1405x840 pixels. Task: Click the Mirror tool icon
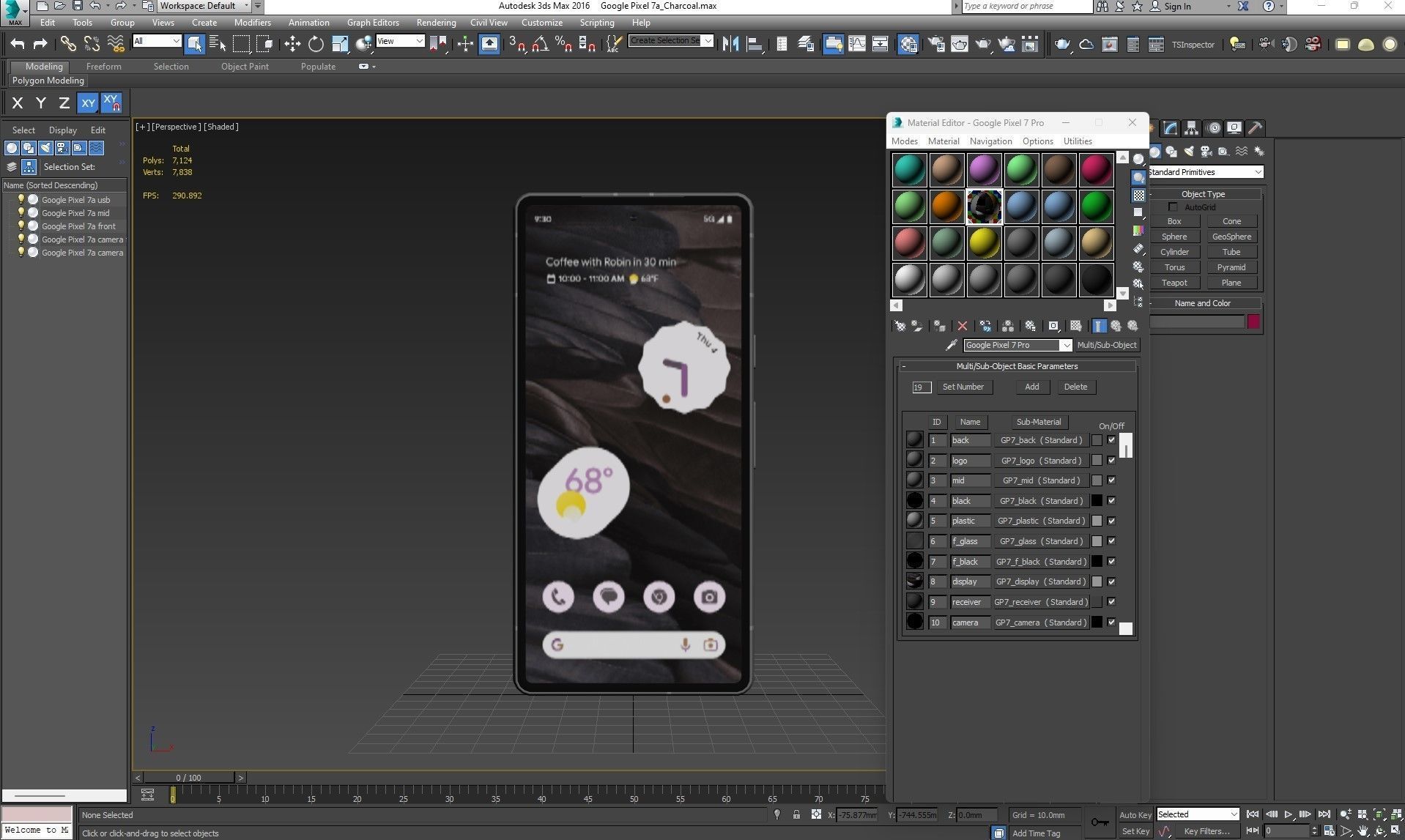(730, 44)
